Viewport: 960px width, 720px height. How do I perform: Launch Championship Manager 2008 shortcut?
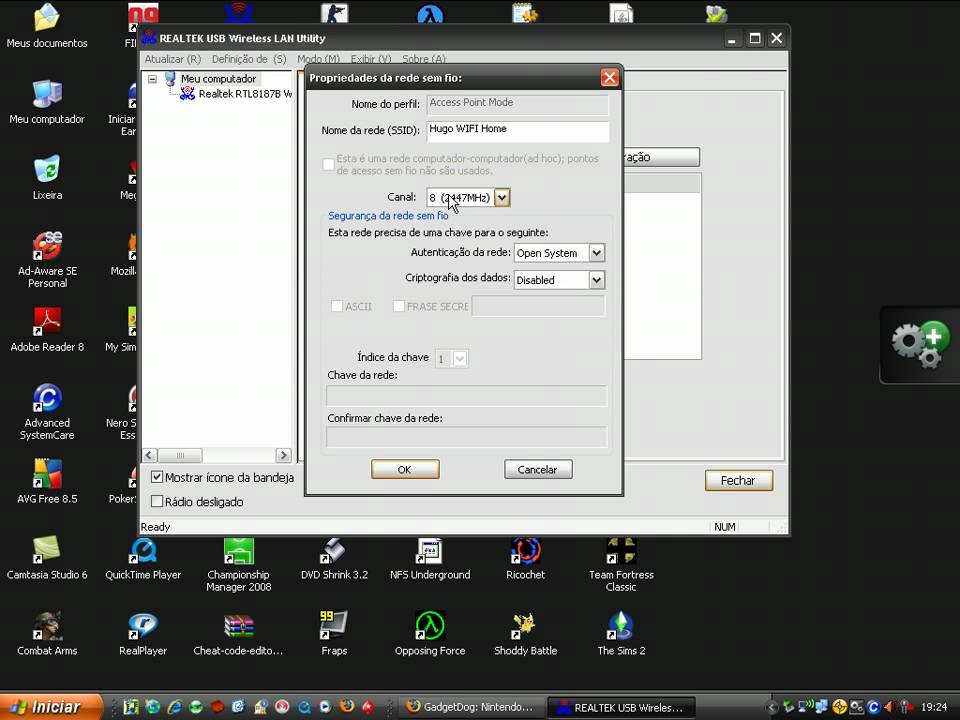tap(238, 563)
